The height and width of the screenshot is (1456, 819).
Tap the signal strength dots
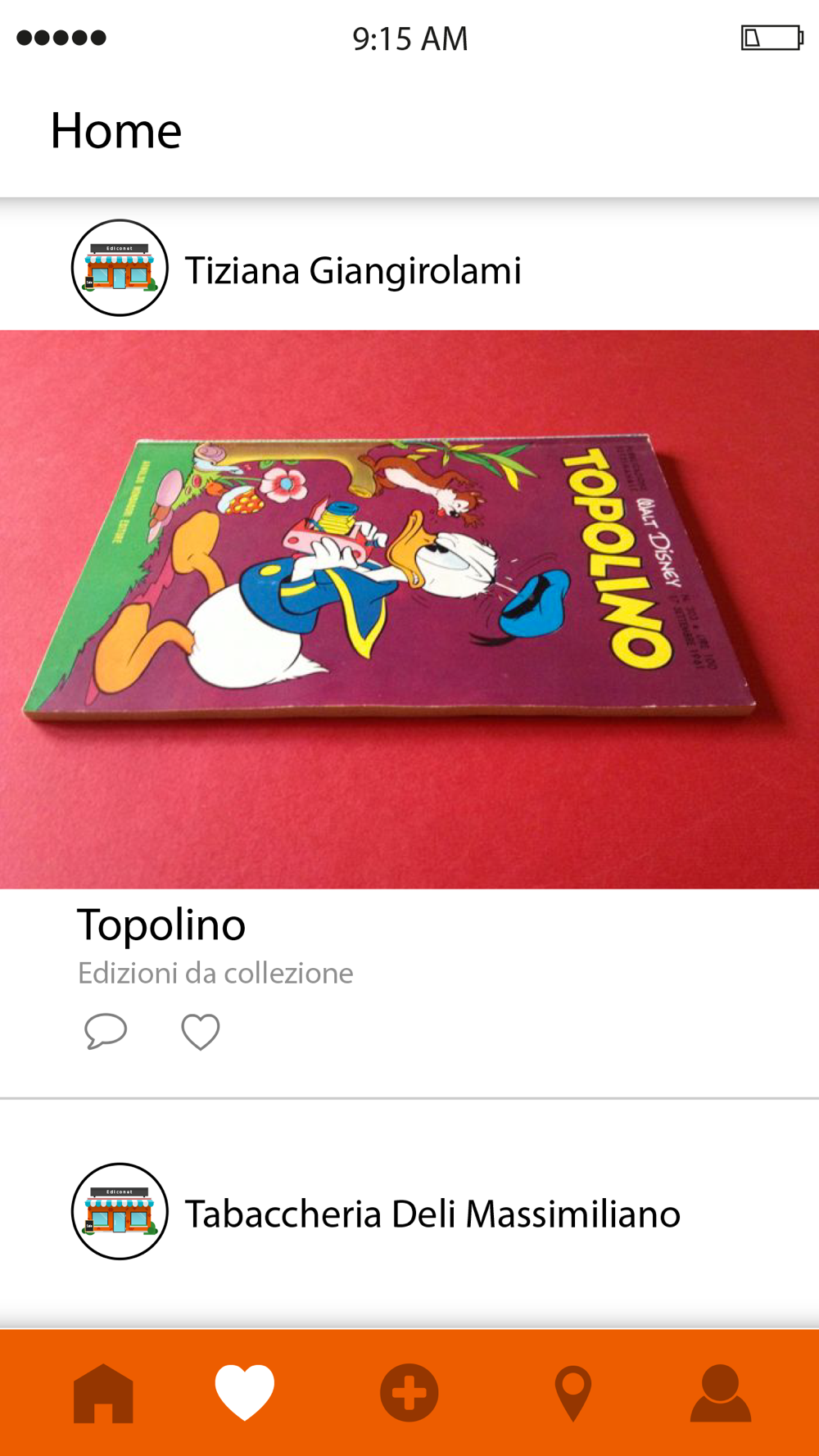[x=61, y=38]
